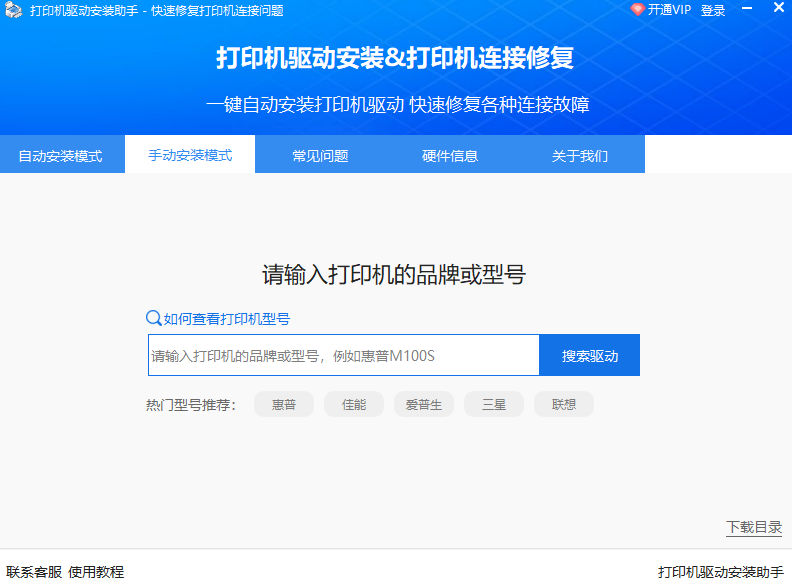This screenshot has width=792, height=587.
Task: Open the 登录 login link
Action: (713, 11)
